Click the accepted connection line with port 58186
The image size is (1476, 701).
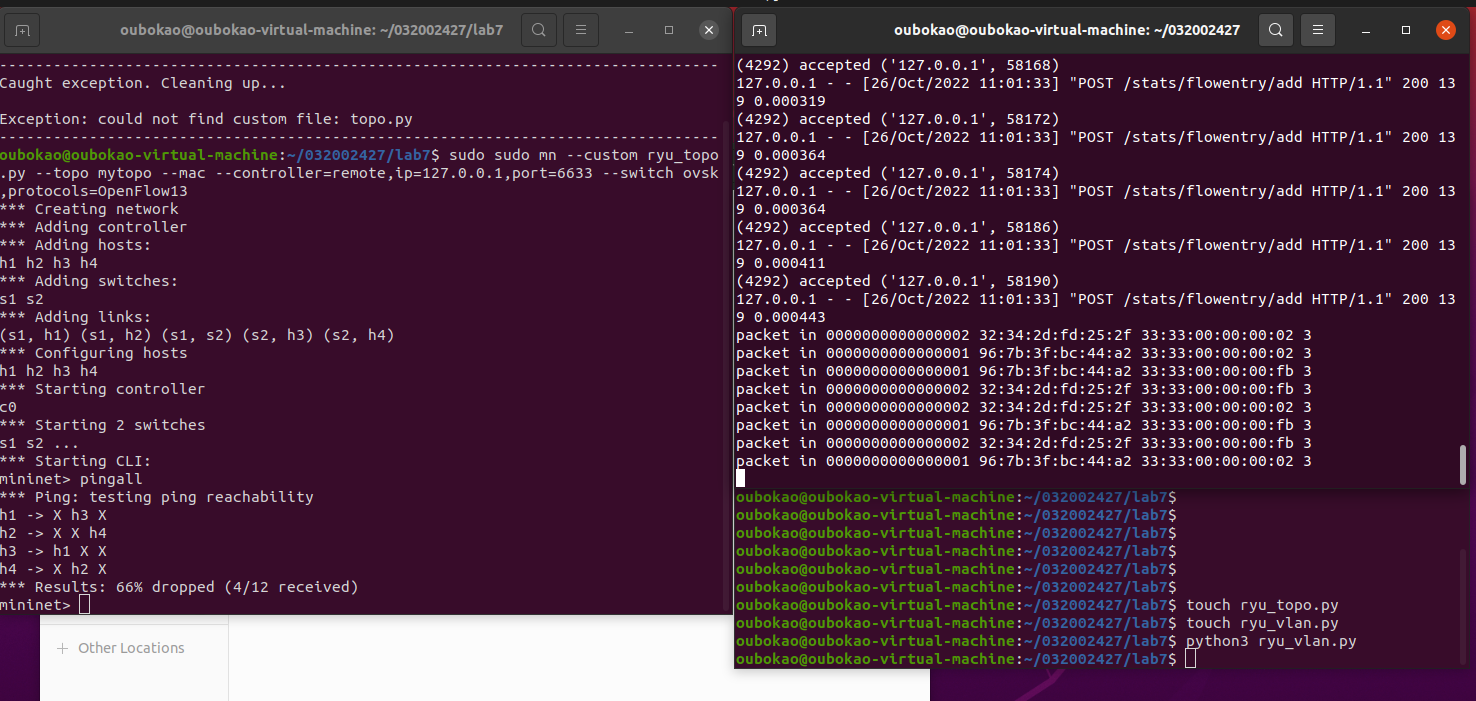[897, 227]
